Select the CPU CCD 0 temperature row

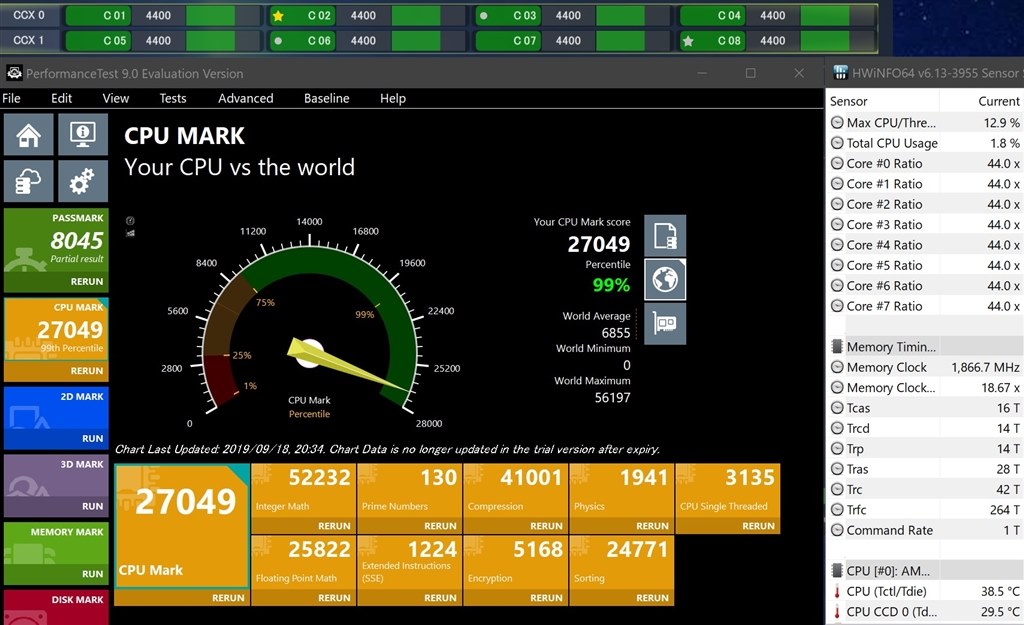click(x=925, y=612)
